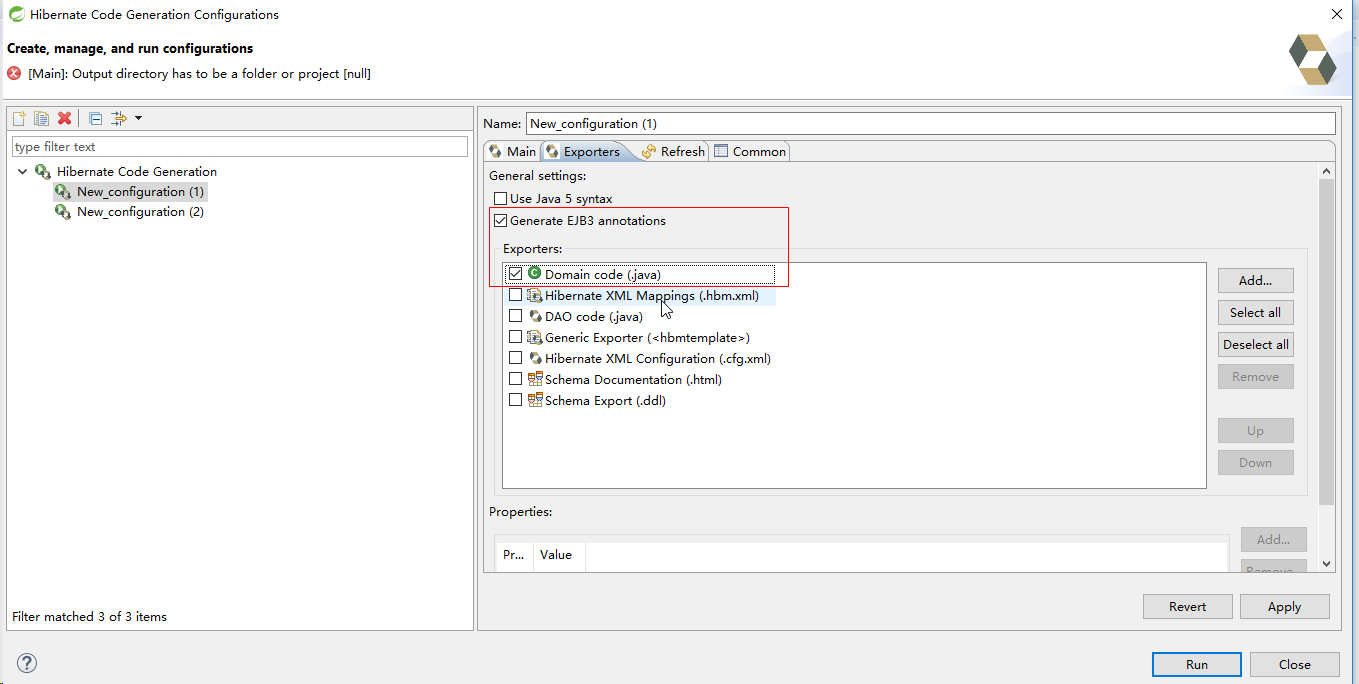The width and height of the screenshot is (1359, 684).
Task: Delete the selected configuration with the red X
Action: 63,117
